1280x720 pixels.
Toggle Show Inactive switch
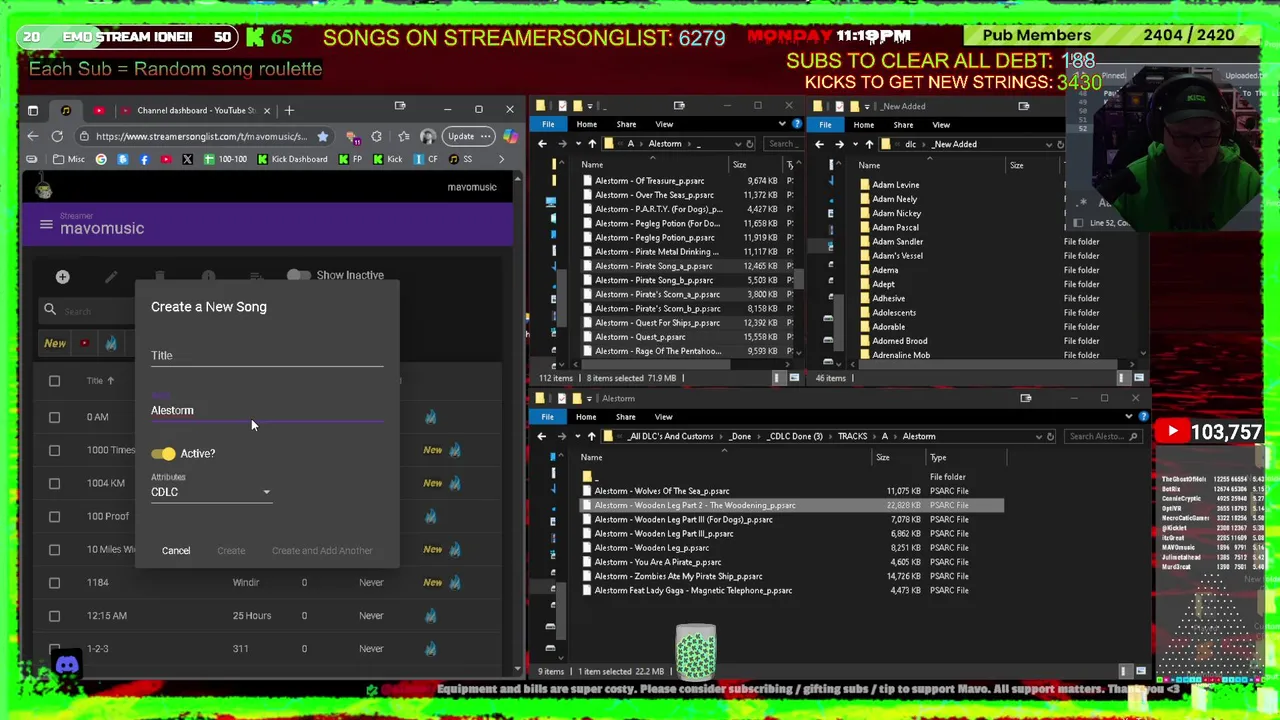pyautogui.click(x=298, y=275)
